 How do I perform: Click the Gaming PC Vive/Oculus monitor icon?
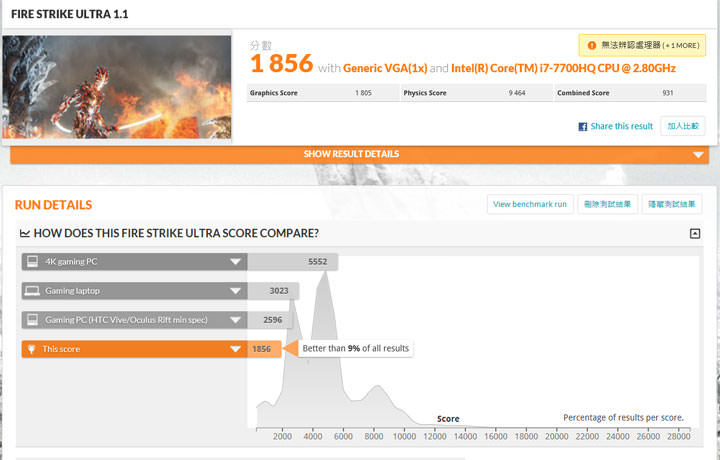coord(32,320)
